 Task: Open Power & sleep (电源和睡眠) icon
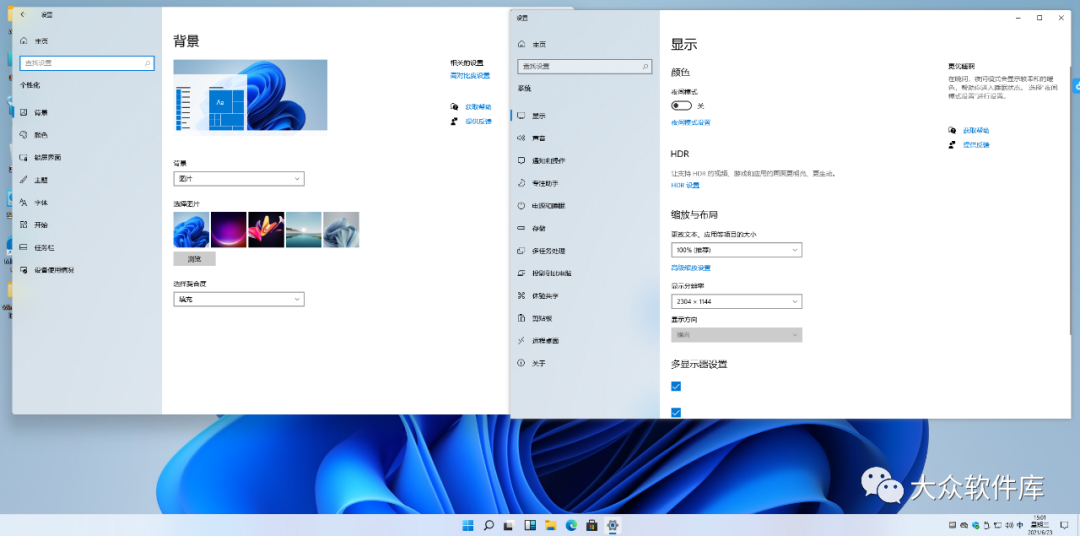(521, 206)
